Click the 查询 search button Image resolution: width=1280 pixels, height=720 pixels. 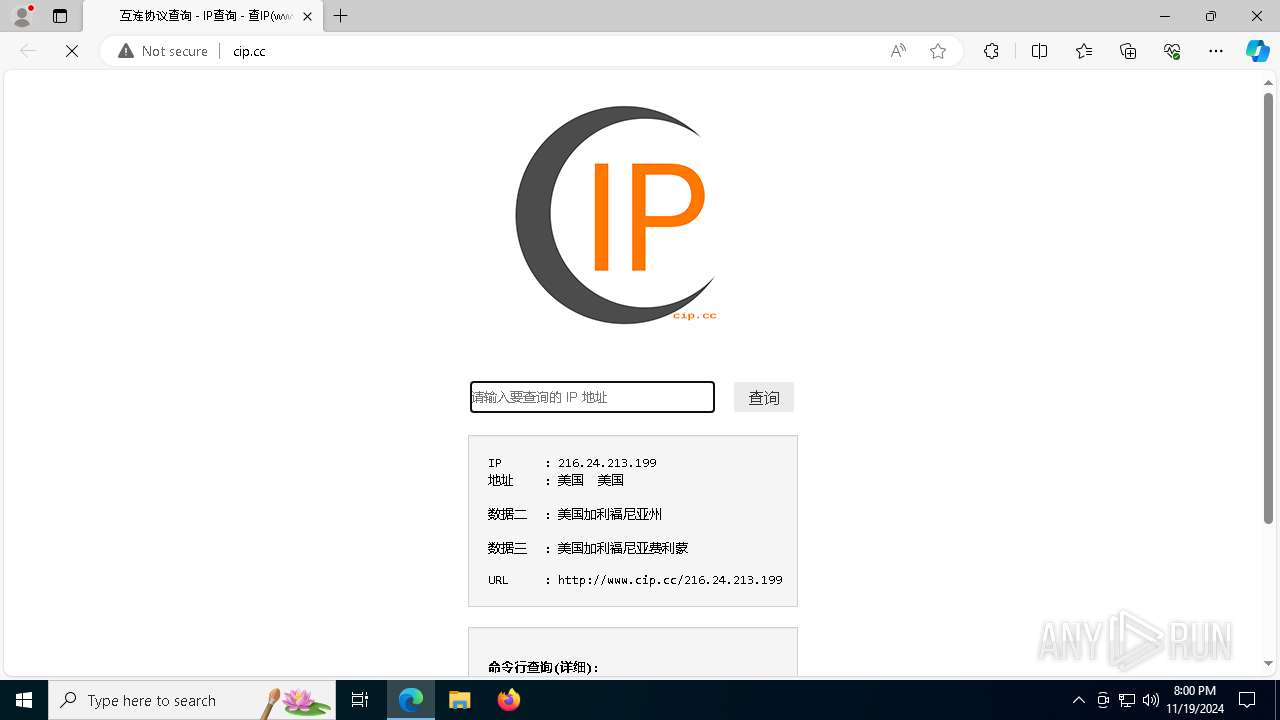(x=764, y=397)
